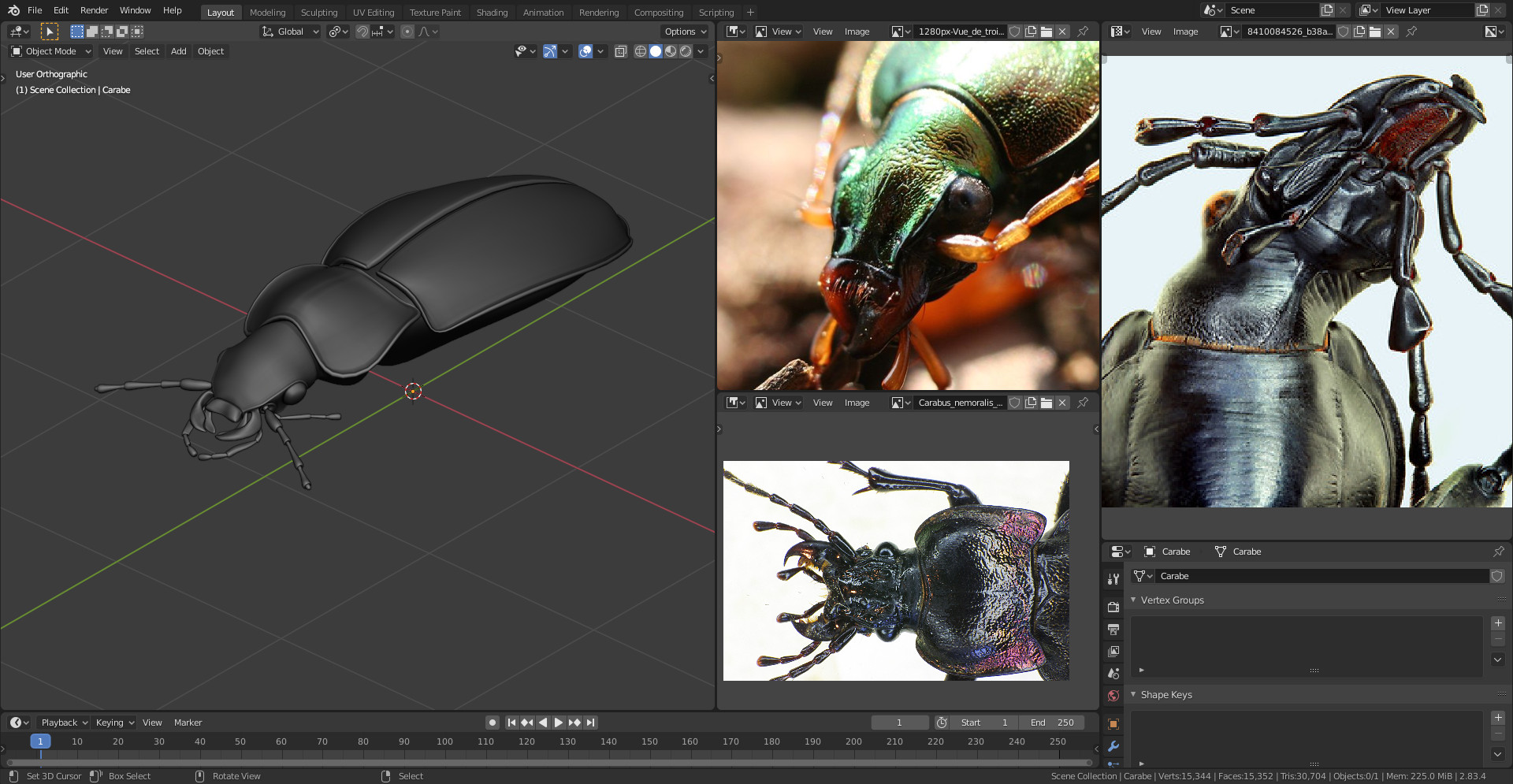The width and height of the screenshot is (1513, 784).
Task: Add a new shape key
Action: click(x=1498, y=718)
